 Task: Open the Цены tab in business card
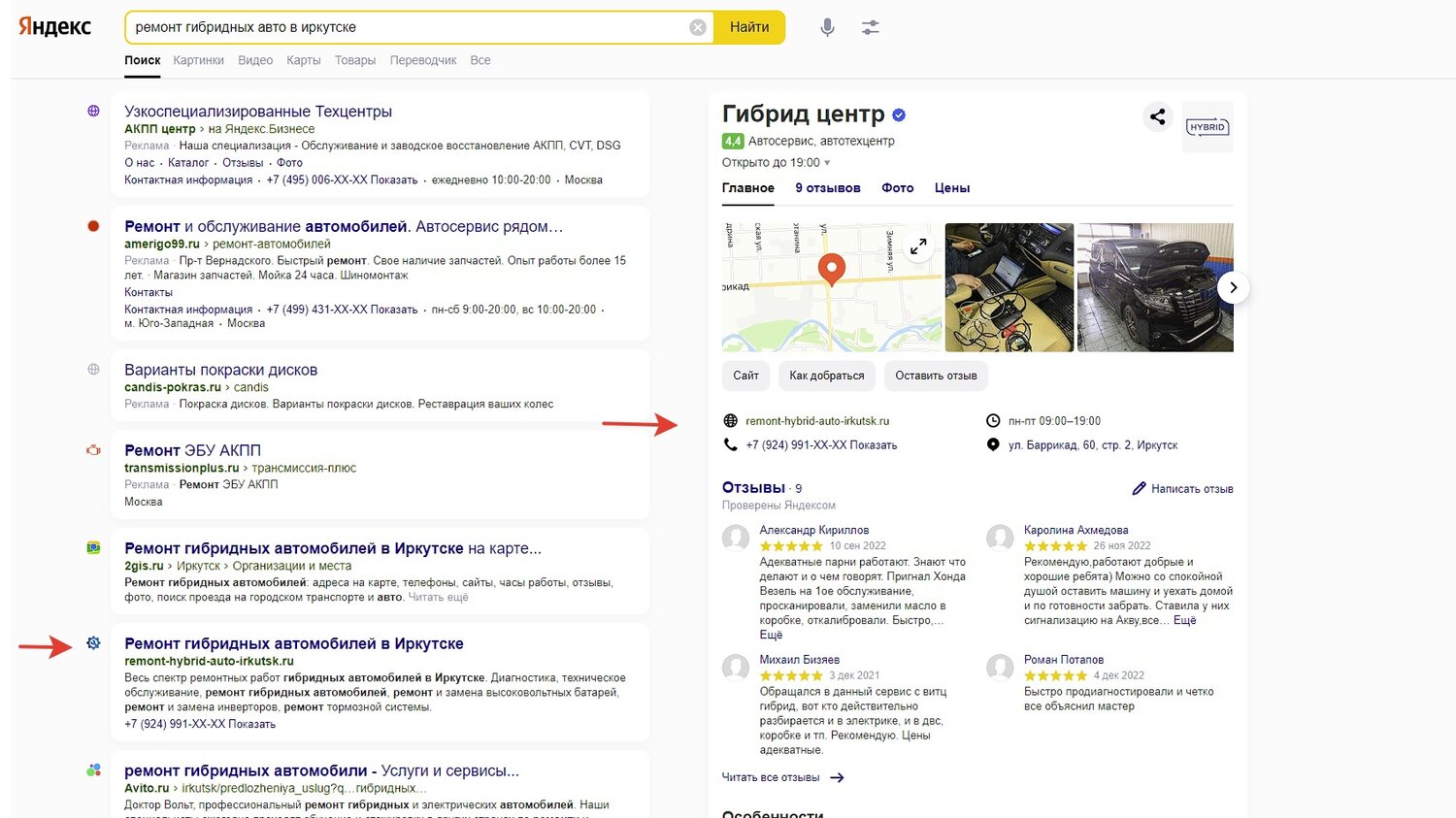point(952,188)
